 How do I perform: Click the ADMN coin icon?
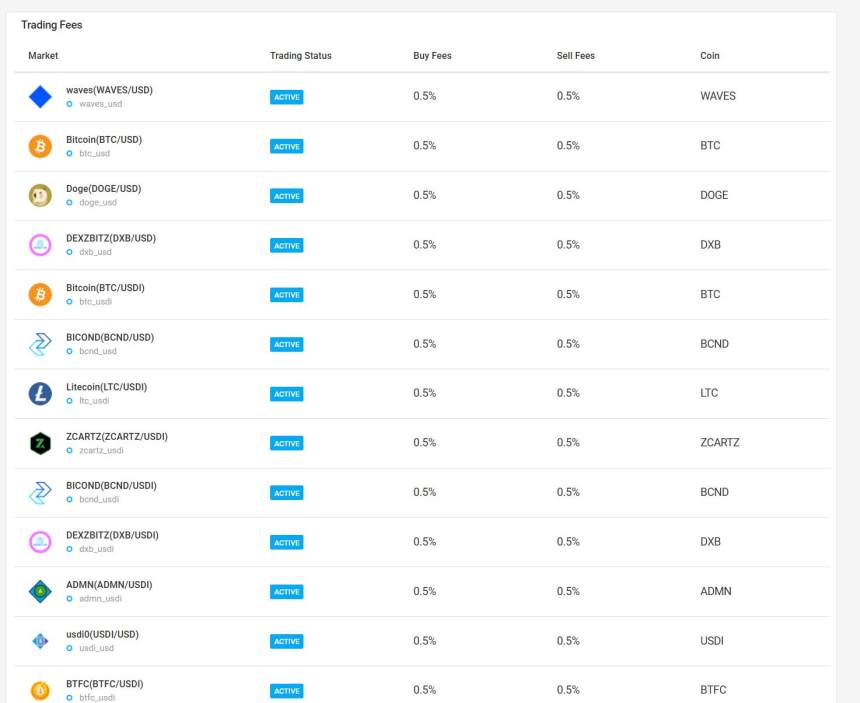40,592
